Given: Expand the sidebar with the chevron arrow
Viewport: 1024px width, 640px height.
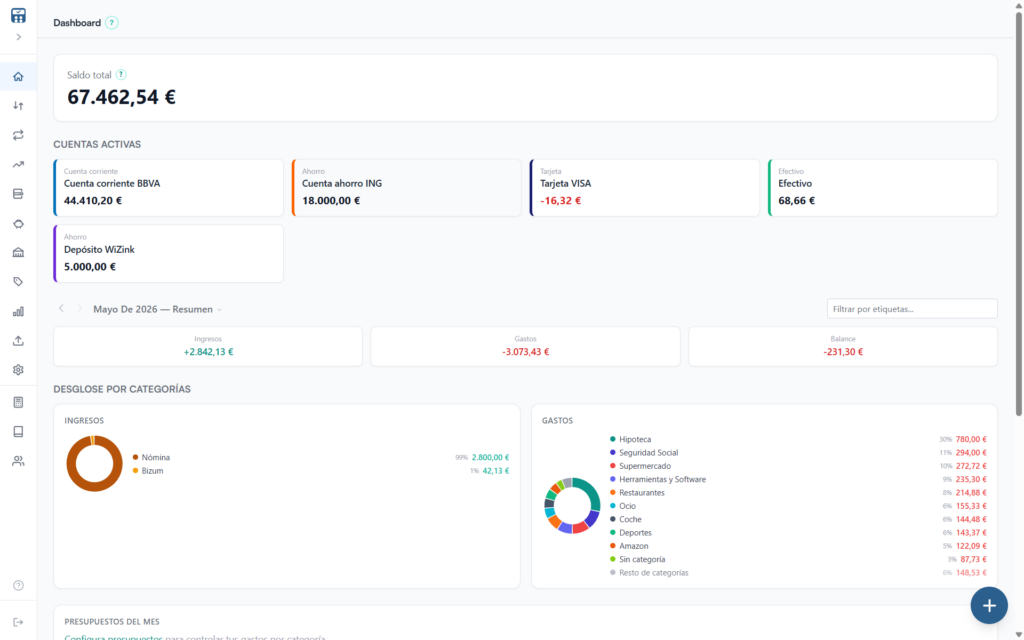Looking at the screenshot, I should (x=18, y=37).
